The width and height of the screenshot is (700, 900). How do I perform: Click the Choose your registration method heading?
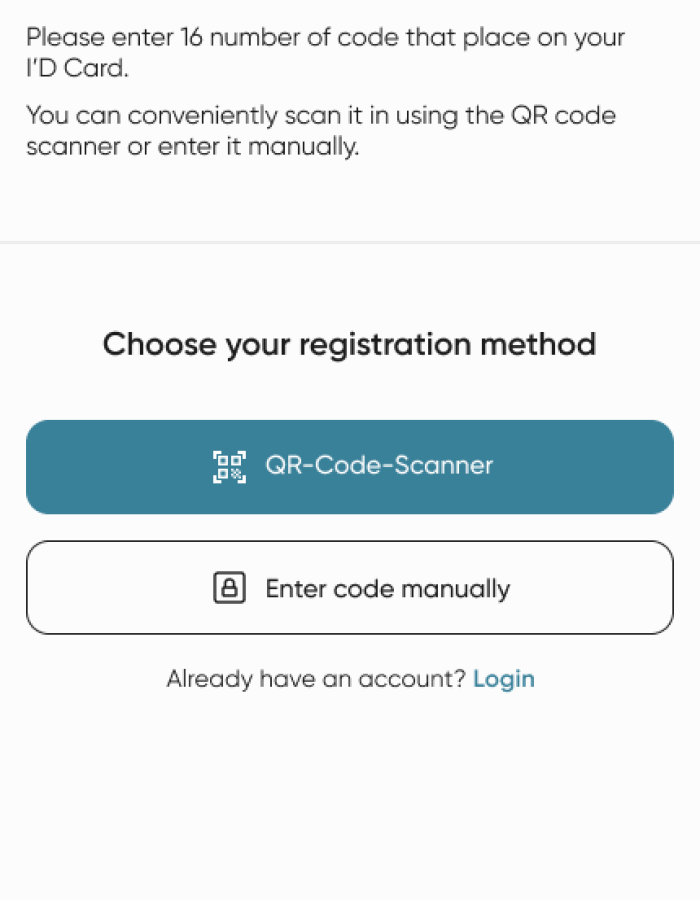coord(350,344)
